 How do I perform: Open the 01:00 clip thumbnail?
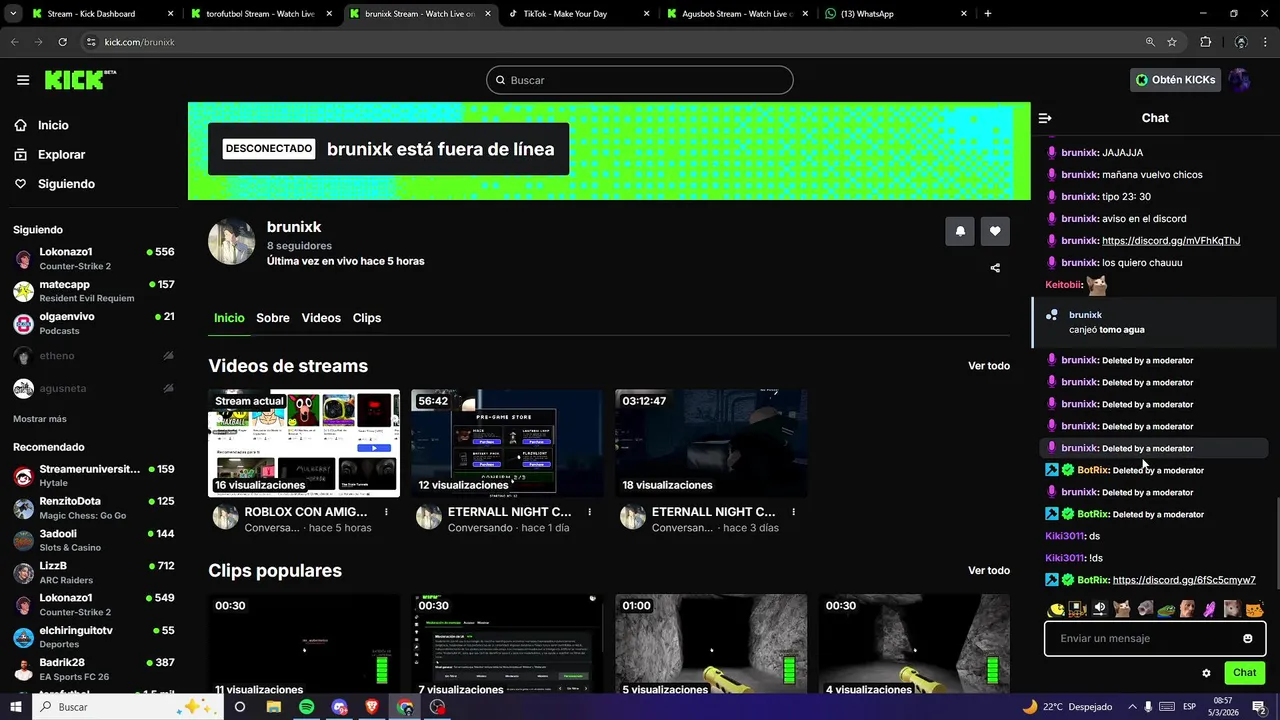point(711,644)
